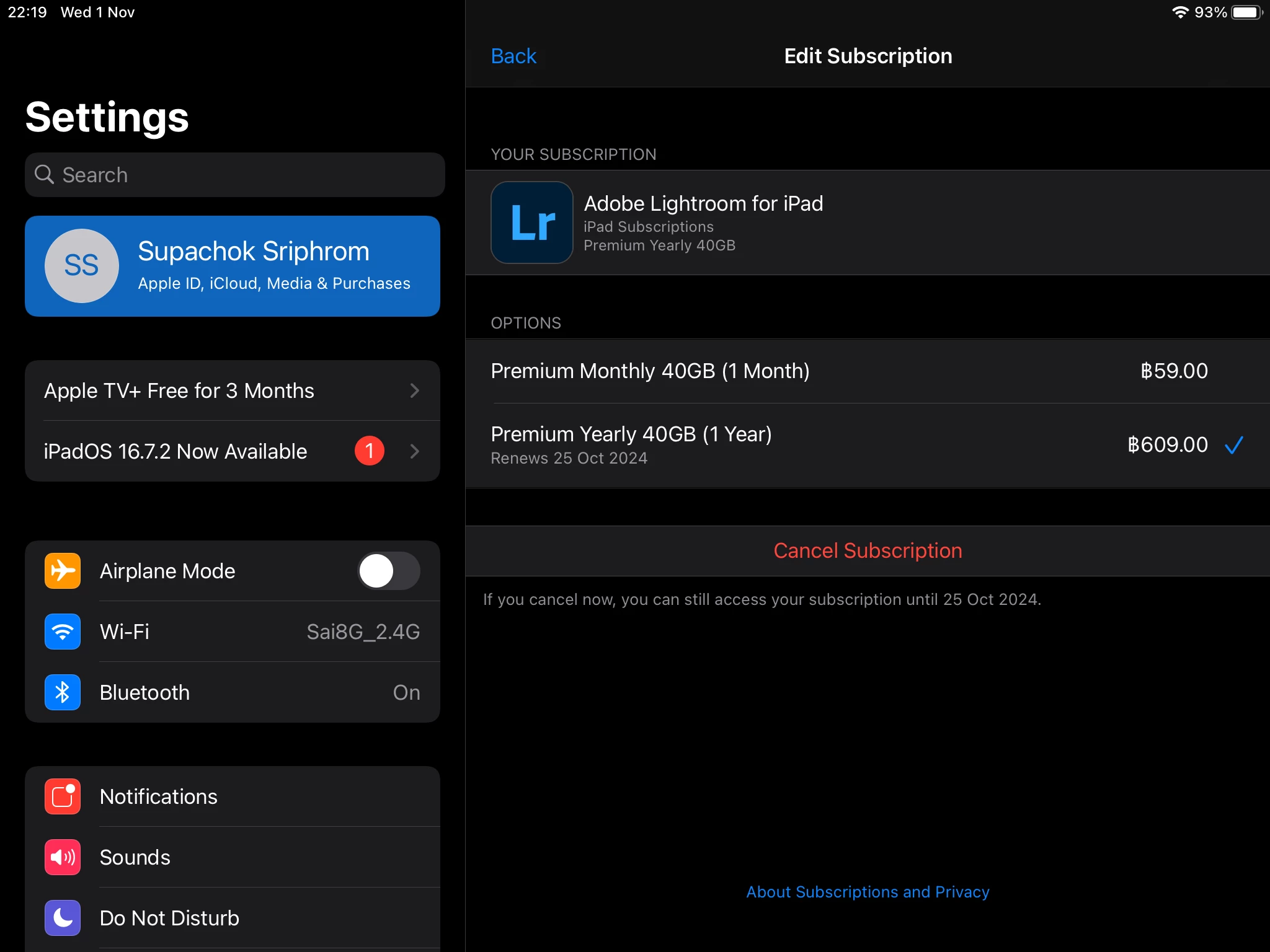Tap the SS profile avatar circle

[x=82, y=266]
